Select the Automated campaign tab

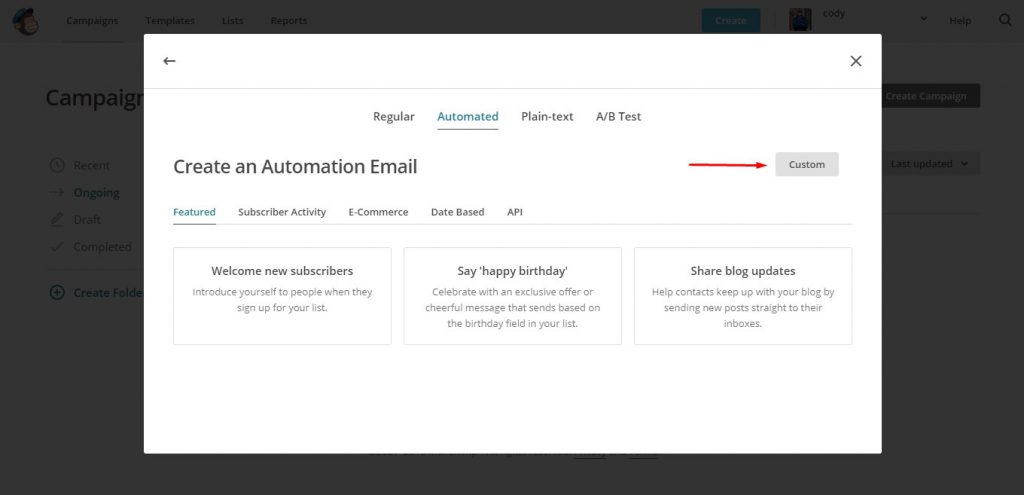(468, 116)
